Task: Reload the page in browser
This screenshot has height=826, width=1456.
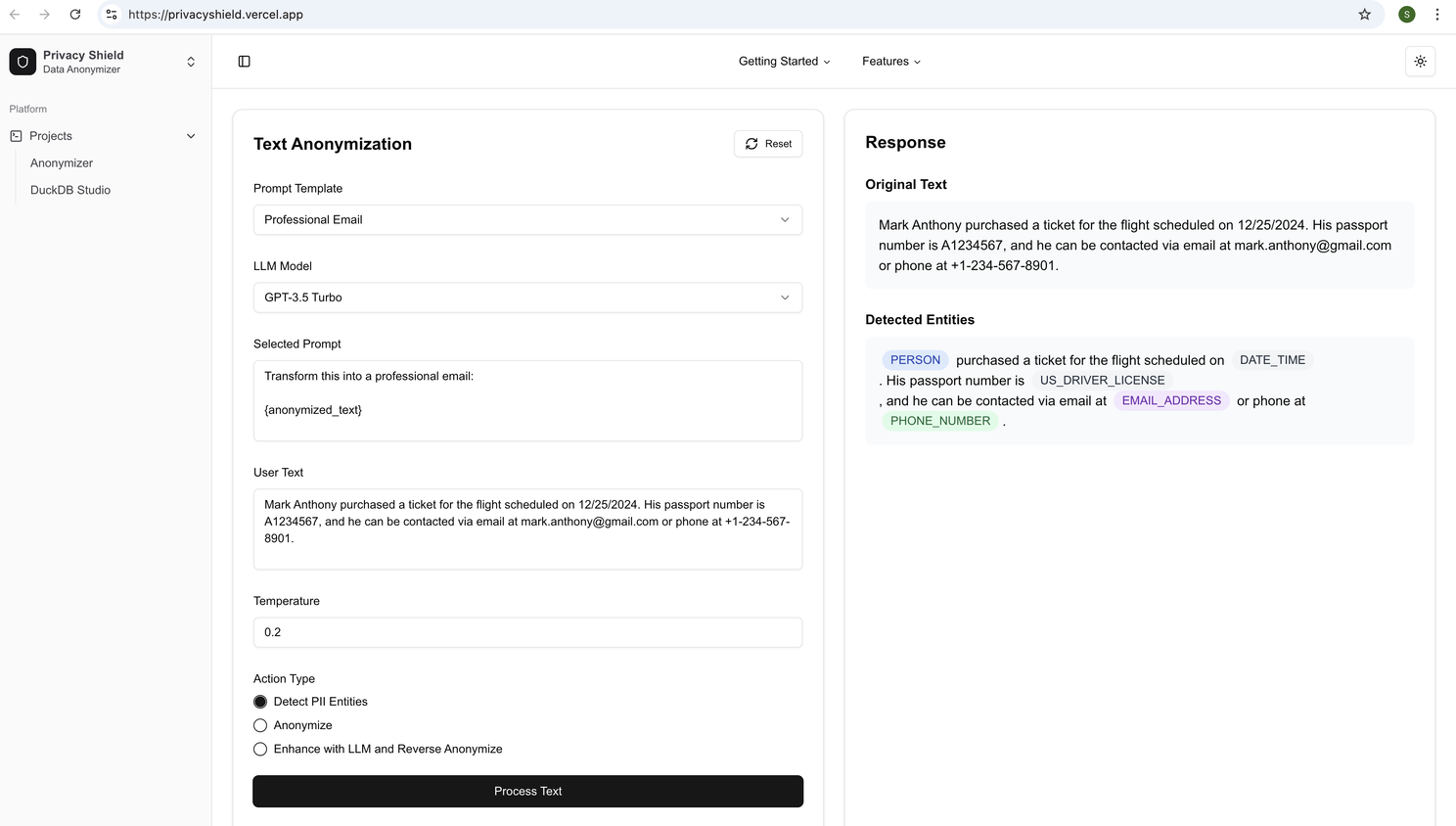Action: coord(75,15)
